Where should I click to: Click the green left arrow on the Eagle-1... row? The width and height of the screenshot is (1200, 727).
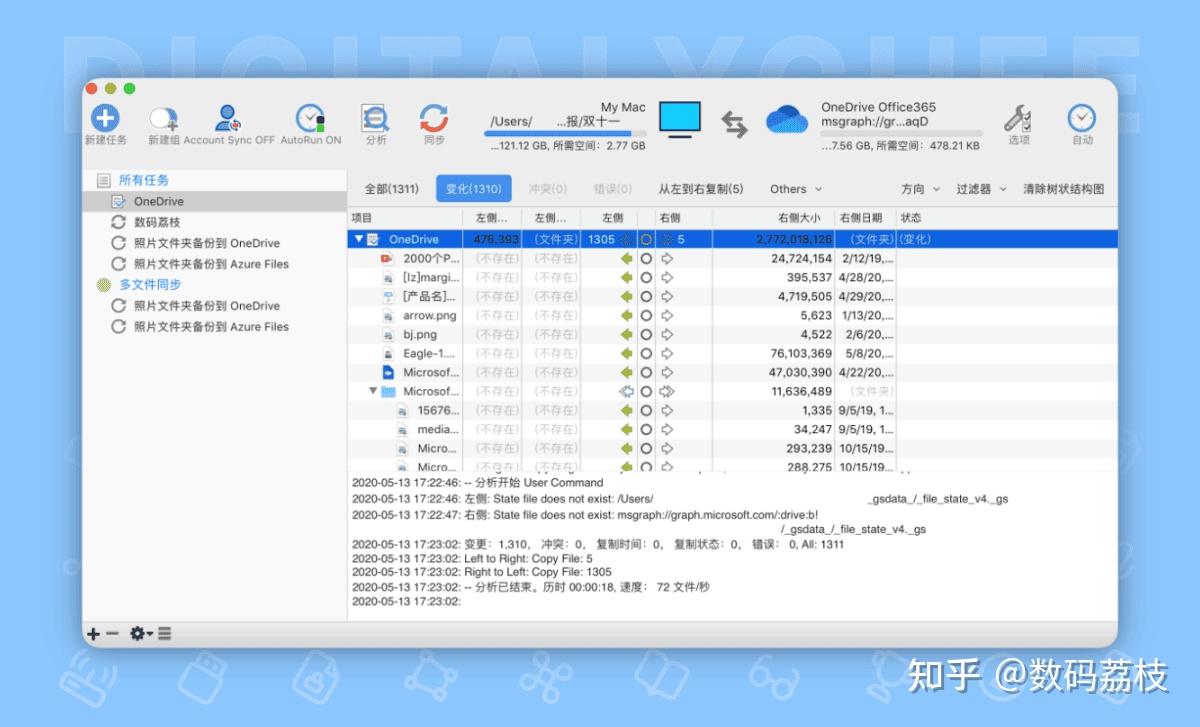coord(627,353)
